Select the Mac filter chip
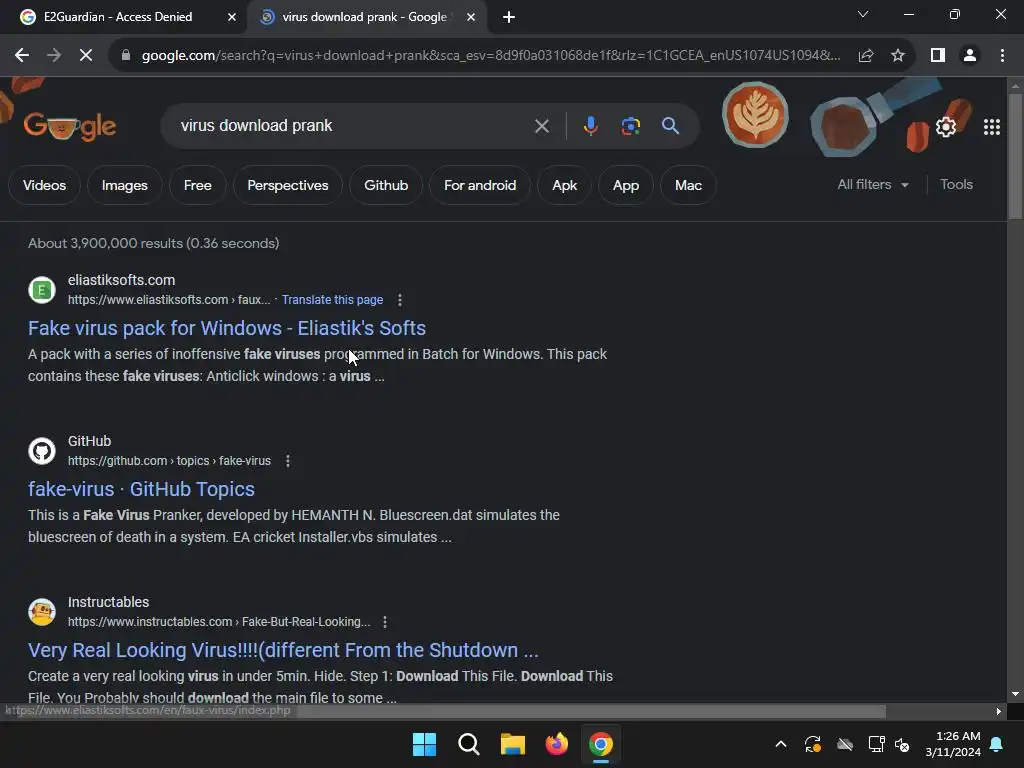 point(688,185)
